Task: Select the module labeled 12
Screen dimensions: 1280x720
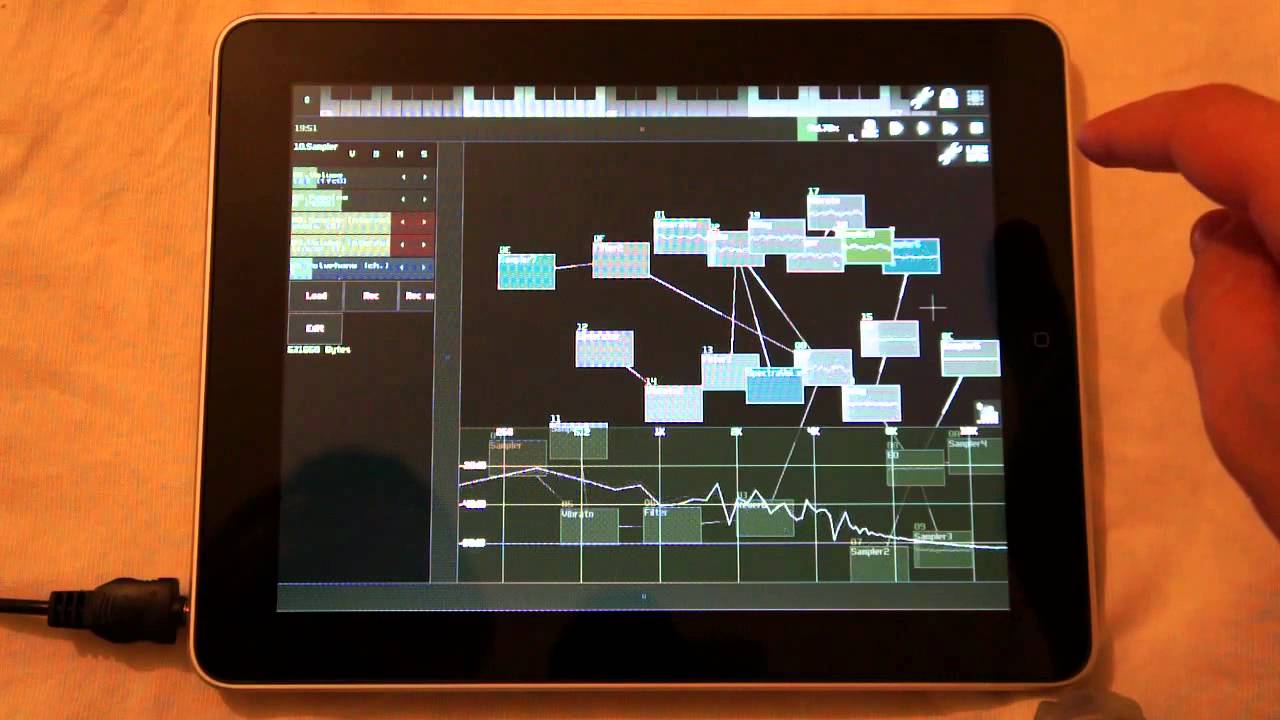Action: (x=604, y=348)
